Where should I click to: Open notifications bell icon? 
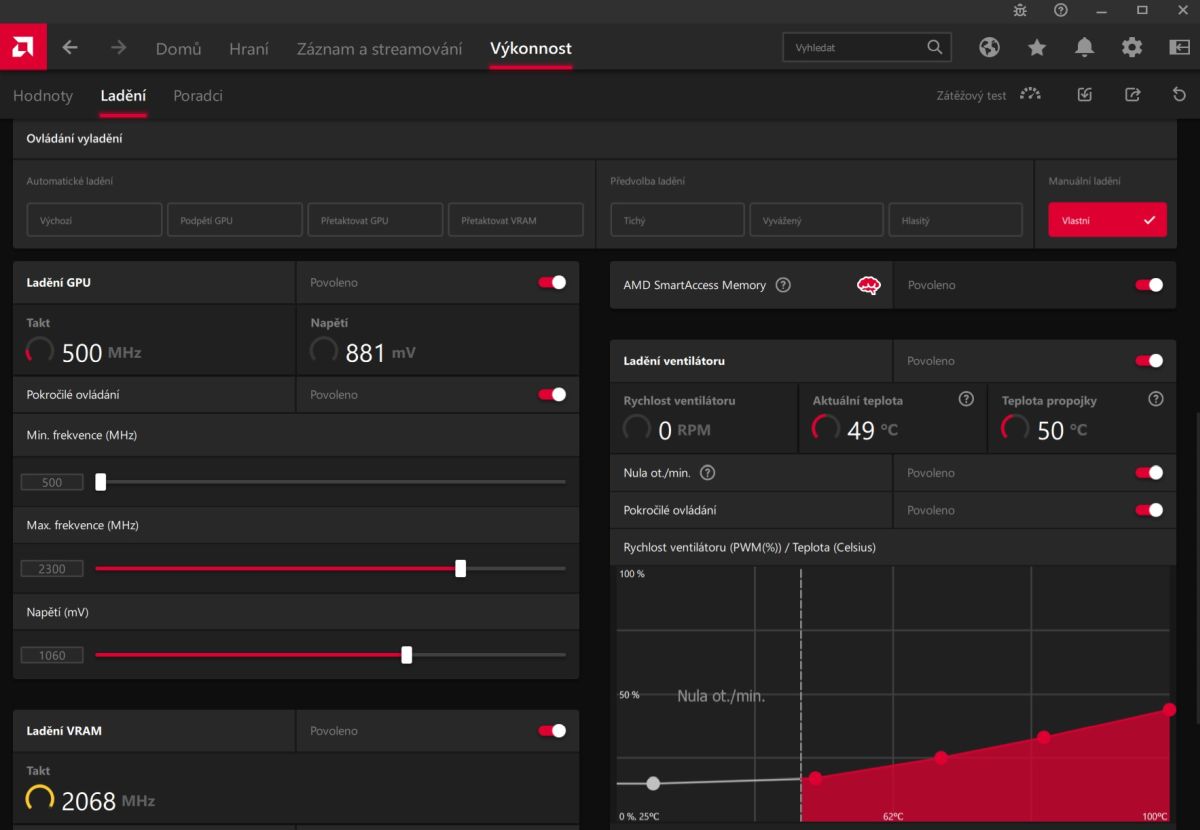[1084, 47]
